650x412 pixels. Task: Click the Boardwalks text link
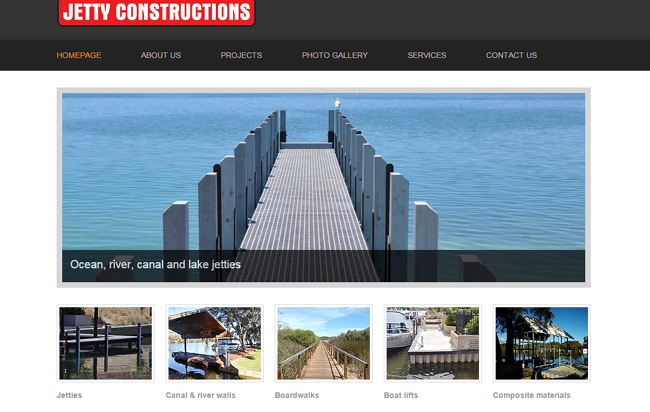[297, 395]
